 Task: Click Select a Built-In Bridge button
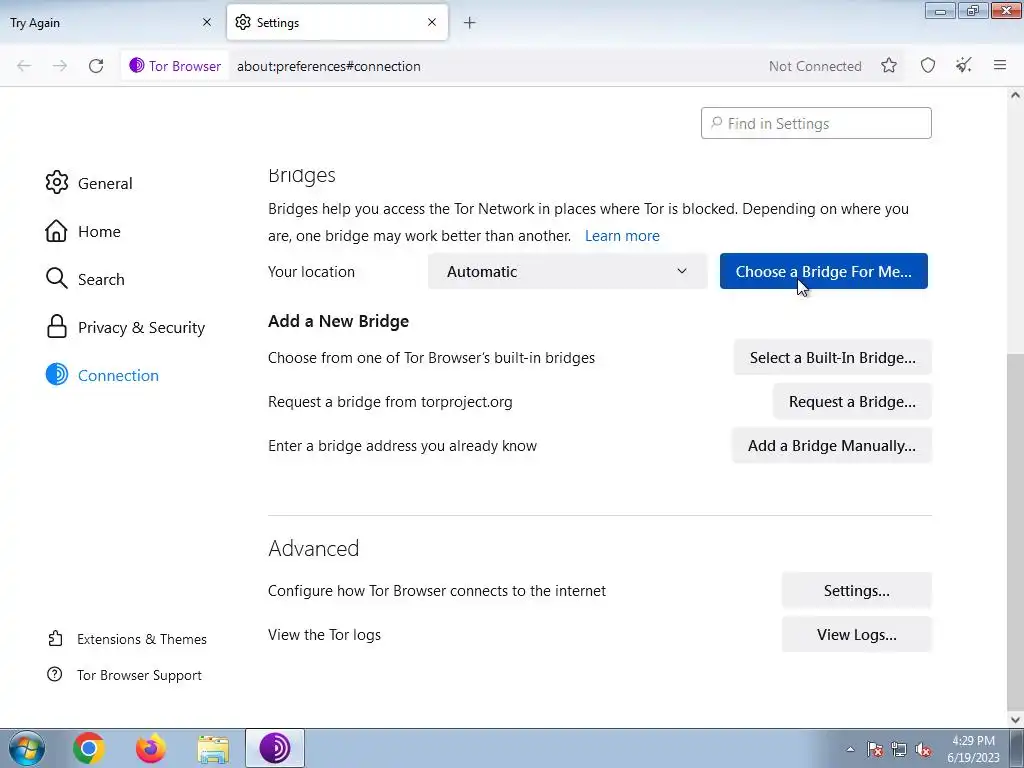coord(833,357)
